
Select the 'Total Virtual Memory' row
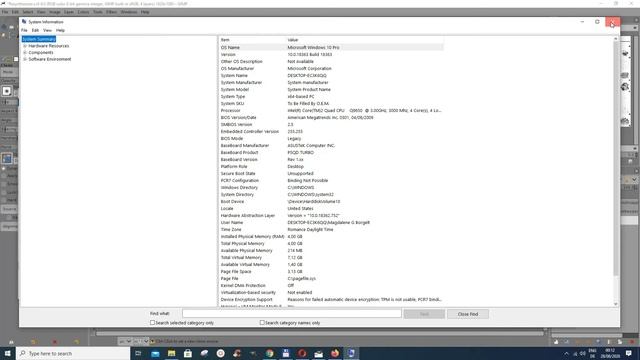pyautogui.click(x=331, y=257)
